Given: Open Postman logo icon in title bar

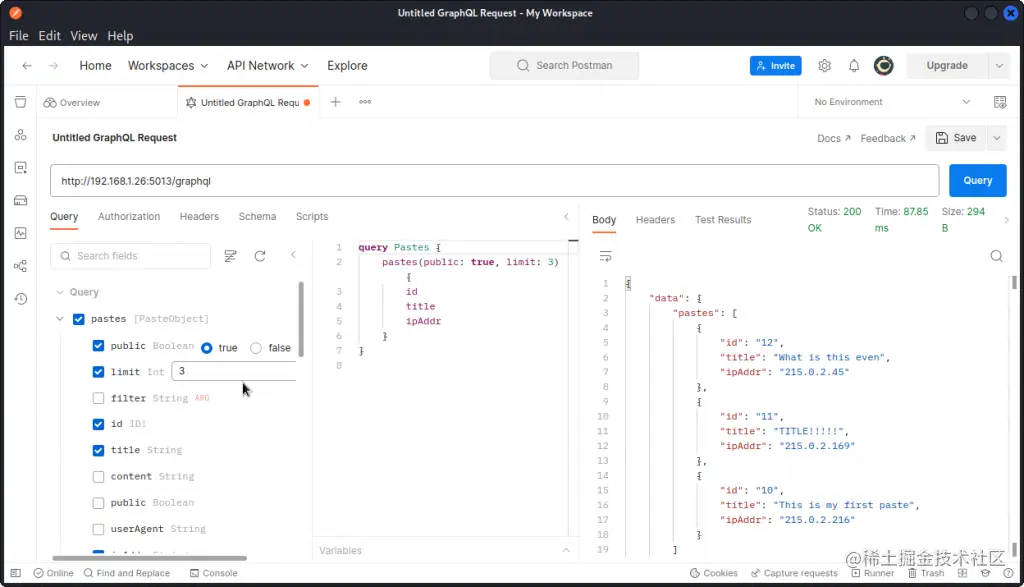Looking at the screenshot, I should click(x=16, y=12).
